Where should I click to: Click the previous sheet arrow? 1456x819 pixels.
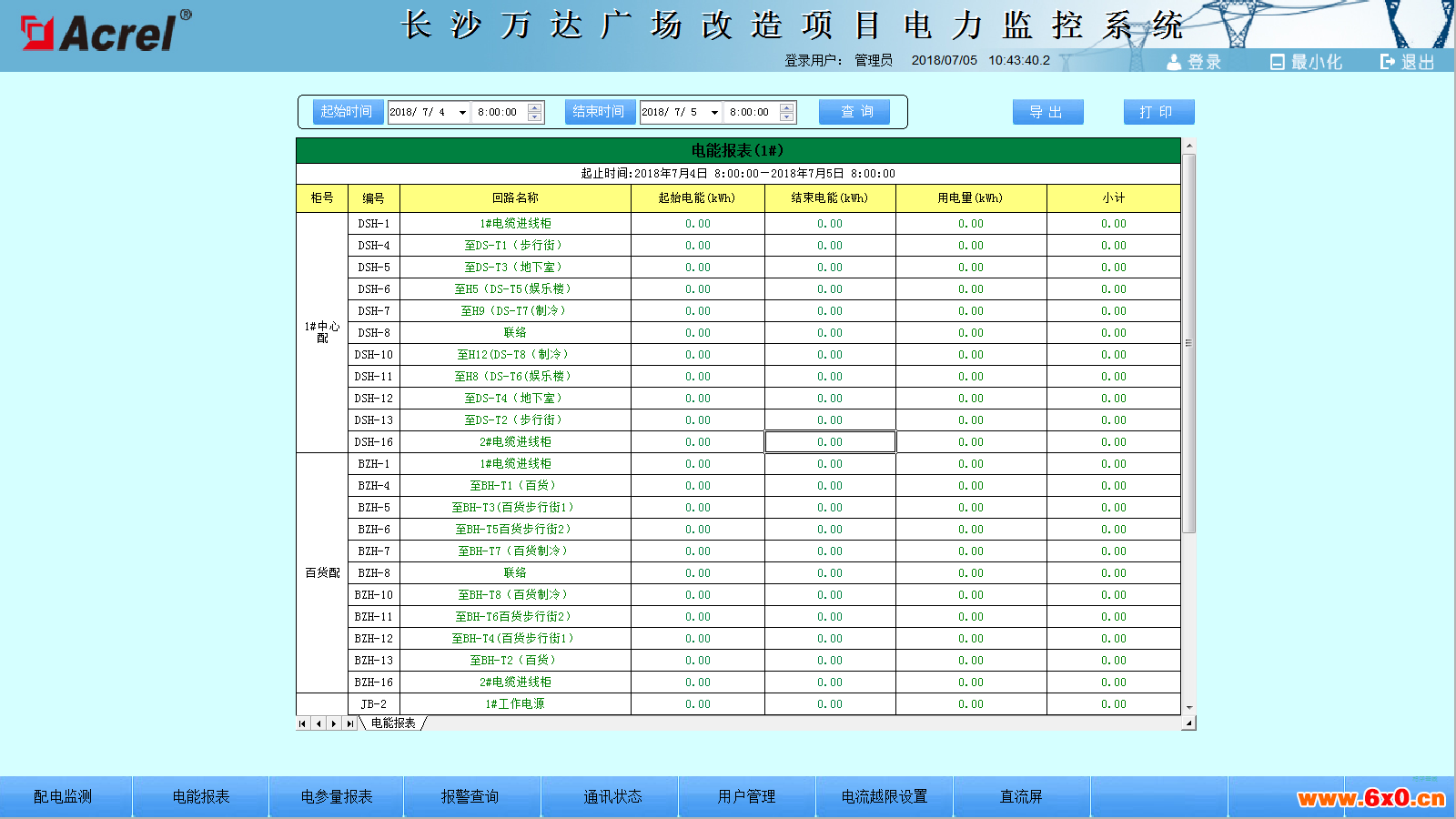[318, 723]
